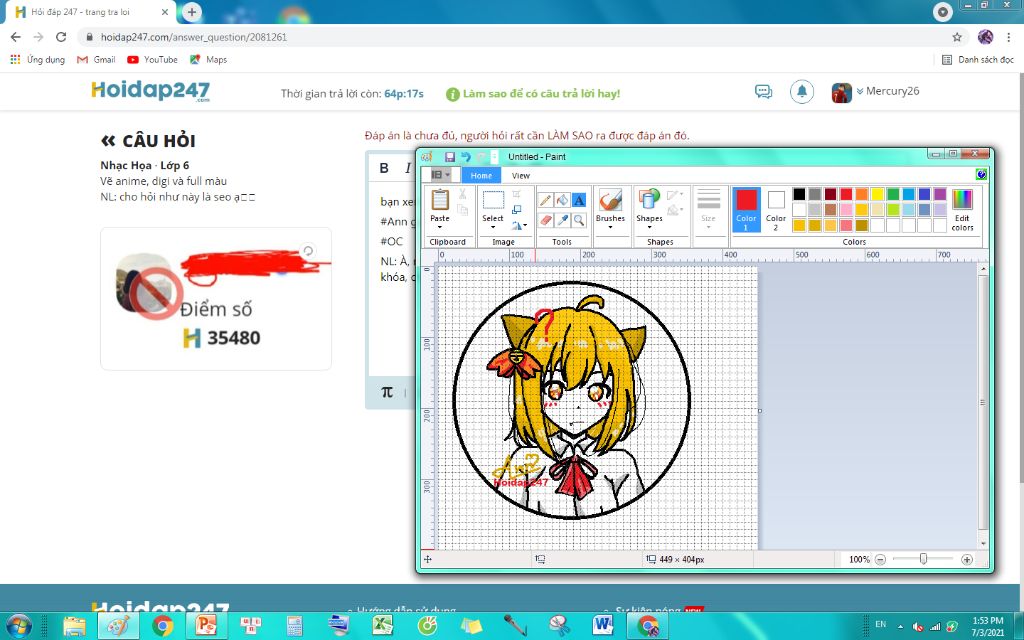This screenshot has width=1024, height=640.
Task: Open the Select dropdown arrow
Action: pyautogui.click(x=493, y=227)
